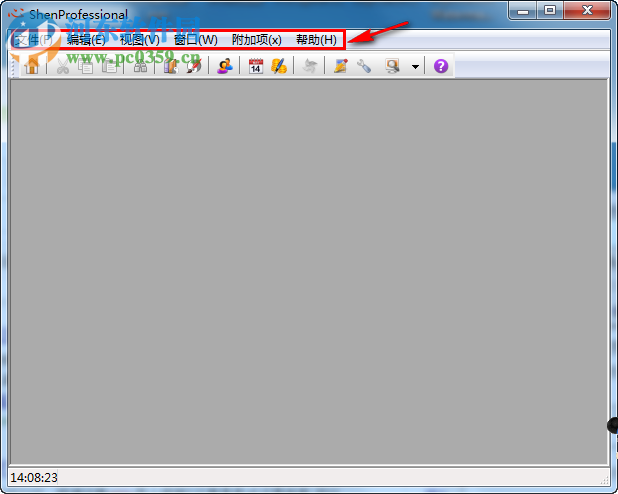Image resolution: width=618 pixels, height=494 pixels.
Task: Click the status bar time 14:08:23
Action: coord(34,478)
